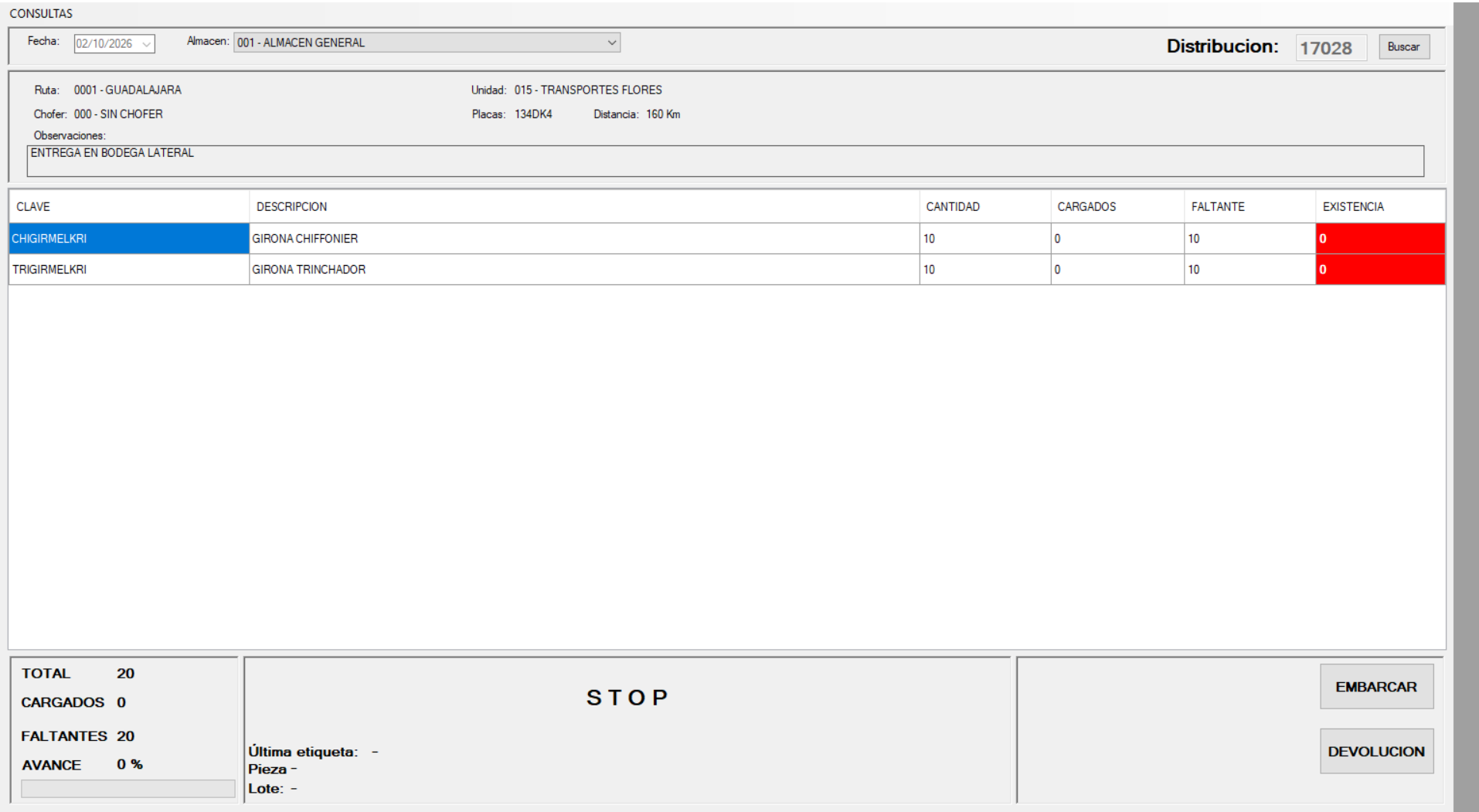Click the AVANCE progress bar
Image resolution: width=1479 pixels, height=812 pixels.
pos(128,788)
